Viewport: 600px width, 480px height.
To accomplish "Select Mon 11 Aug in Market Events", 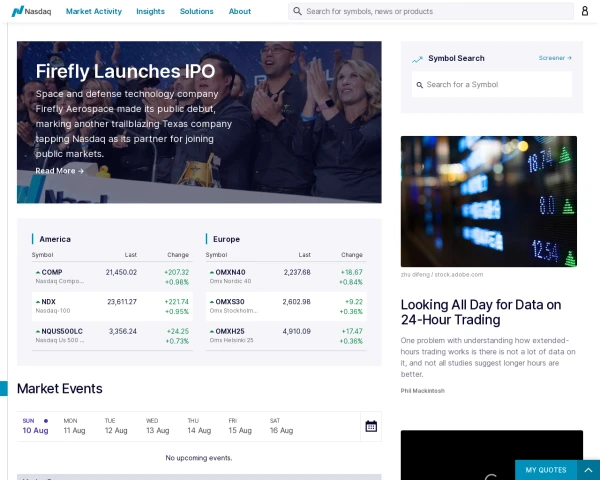I will tap(74, 426).
